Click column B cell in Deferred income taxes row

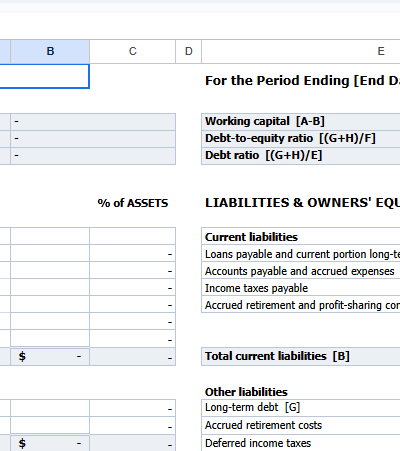click(x=50, y=443)
